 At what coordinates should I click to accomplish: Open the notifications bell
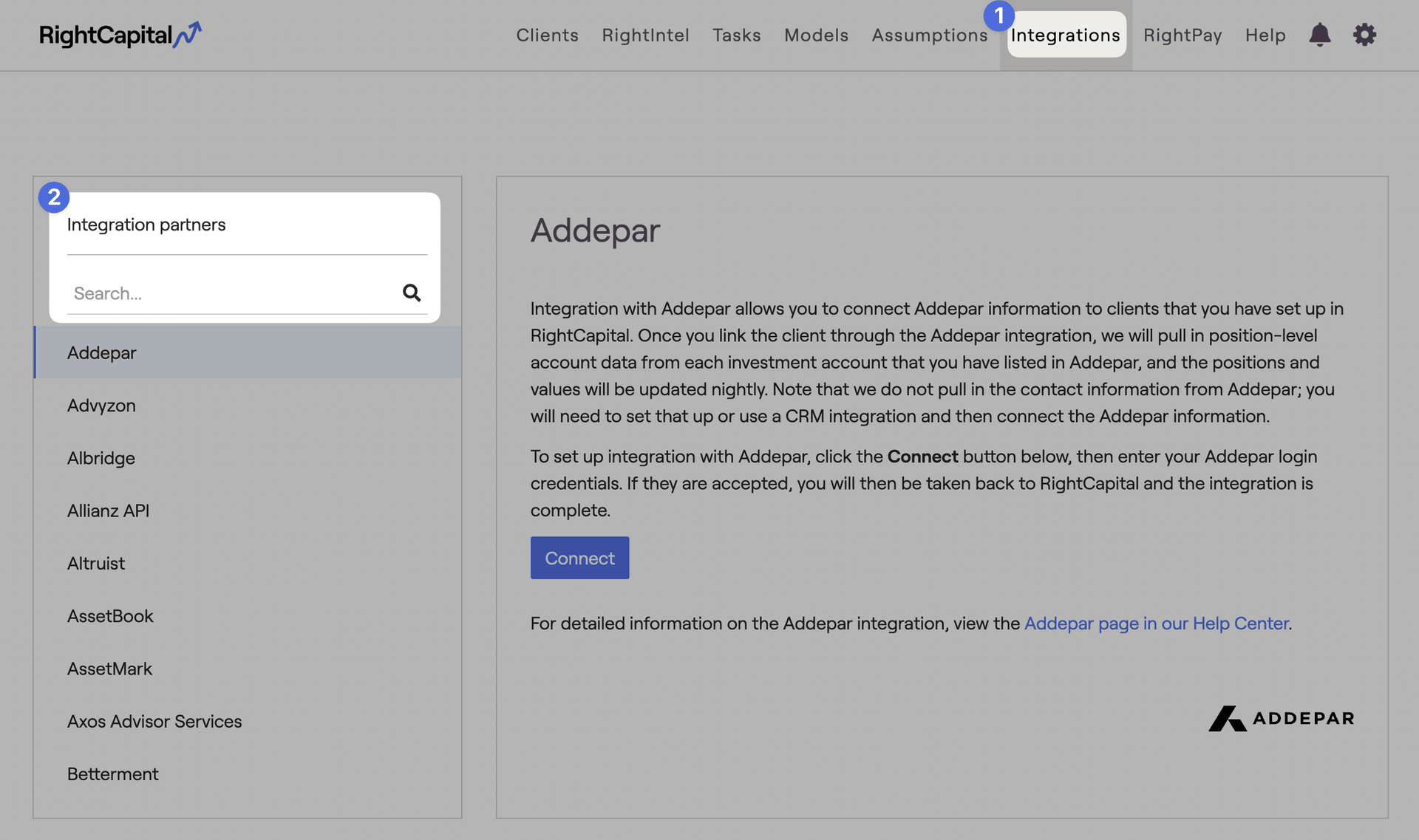(x=1319, y=35)
